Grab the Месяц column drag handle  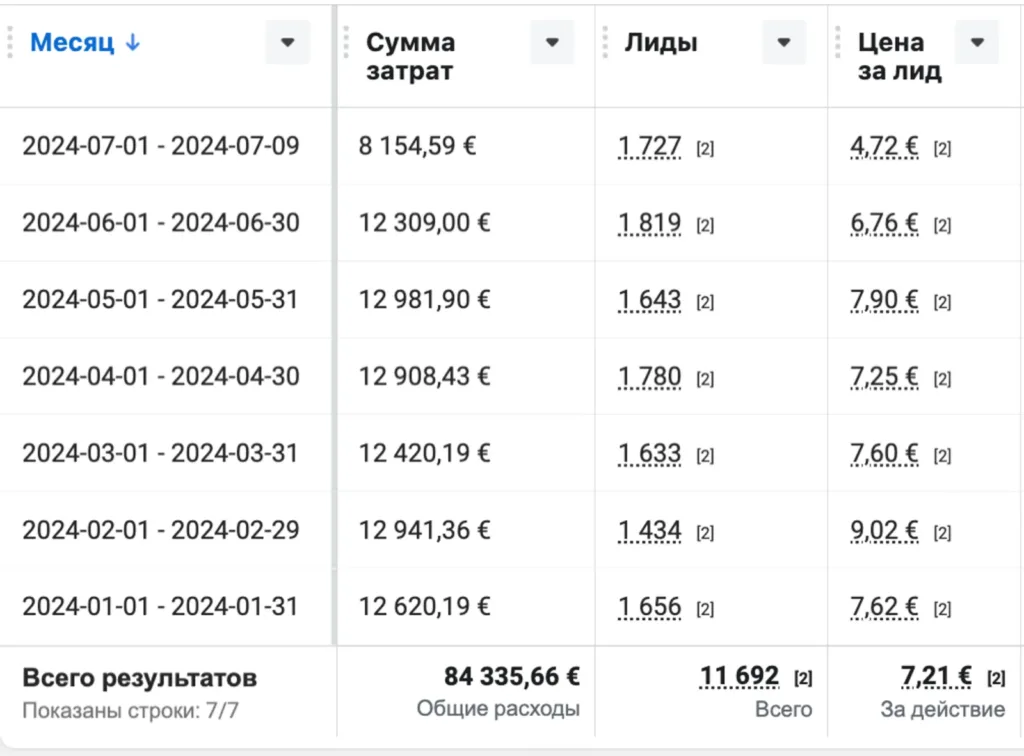pyautogui.click(x=10, y=42)
